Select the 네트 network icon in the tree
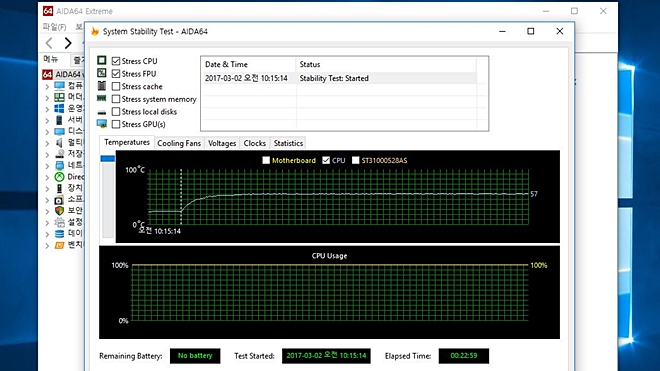The image size is (660, 371). [60, 165]
